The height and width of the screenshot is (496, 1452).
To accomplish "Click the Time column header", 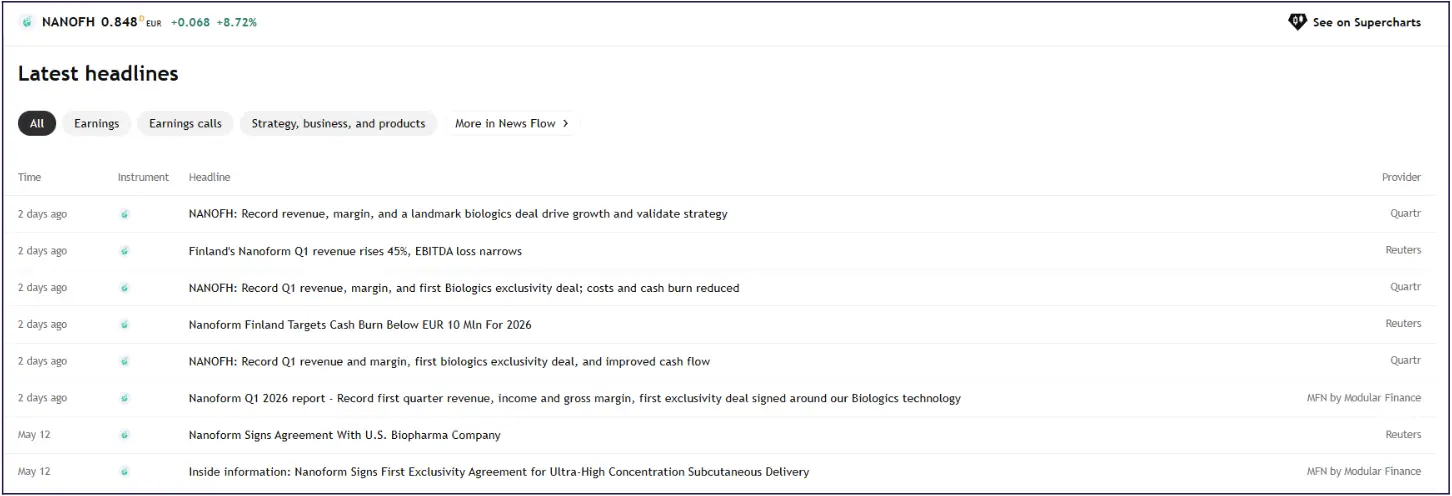I will tap(30, 177).
